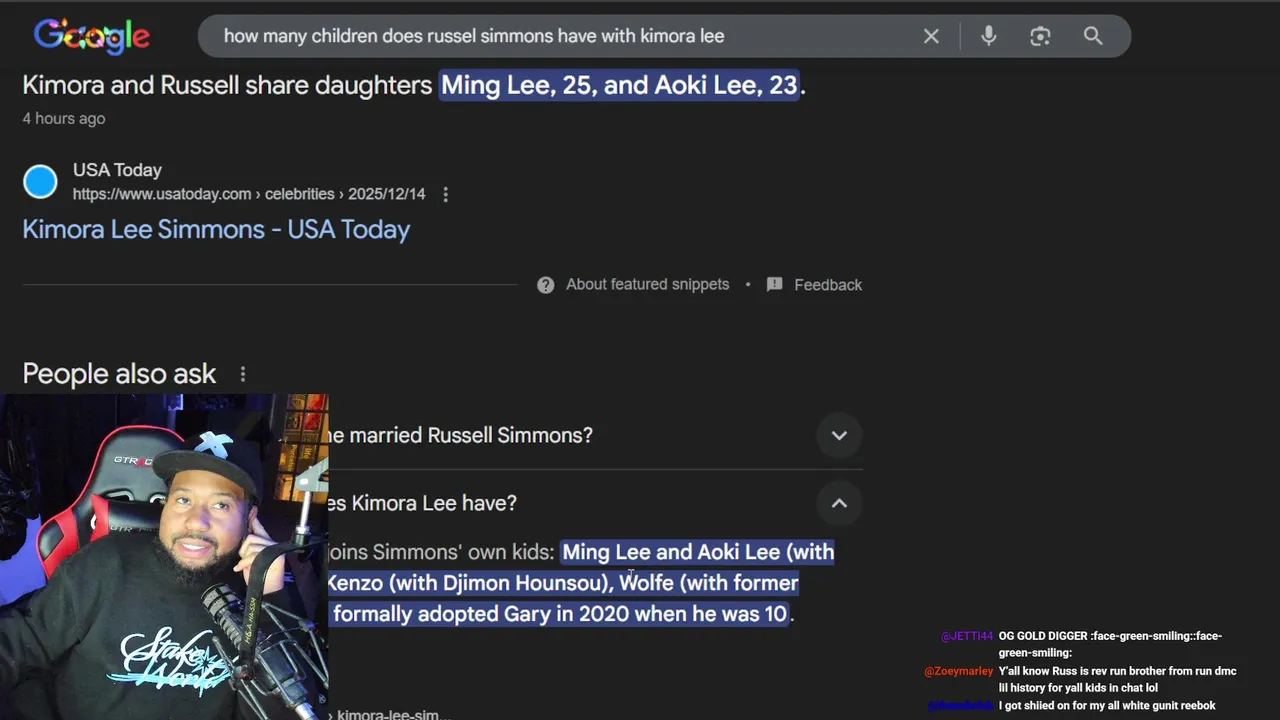Open About featured snippets link

coord(647,285)
